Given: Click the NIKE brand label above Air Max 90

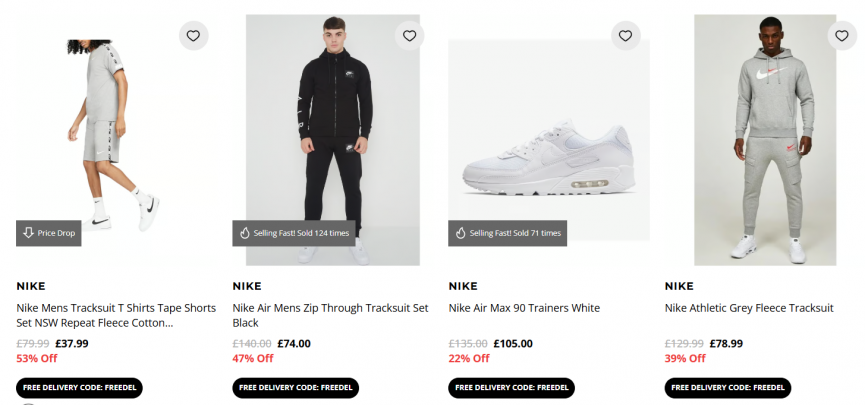Looking at the screenshot, I should tap(463, 286).
